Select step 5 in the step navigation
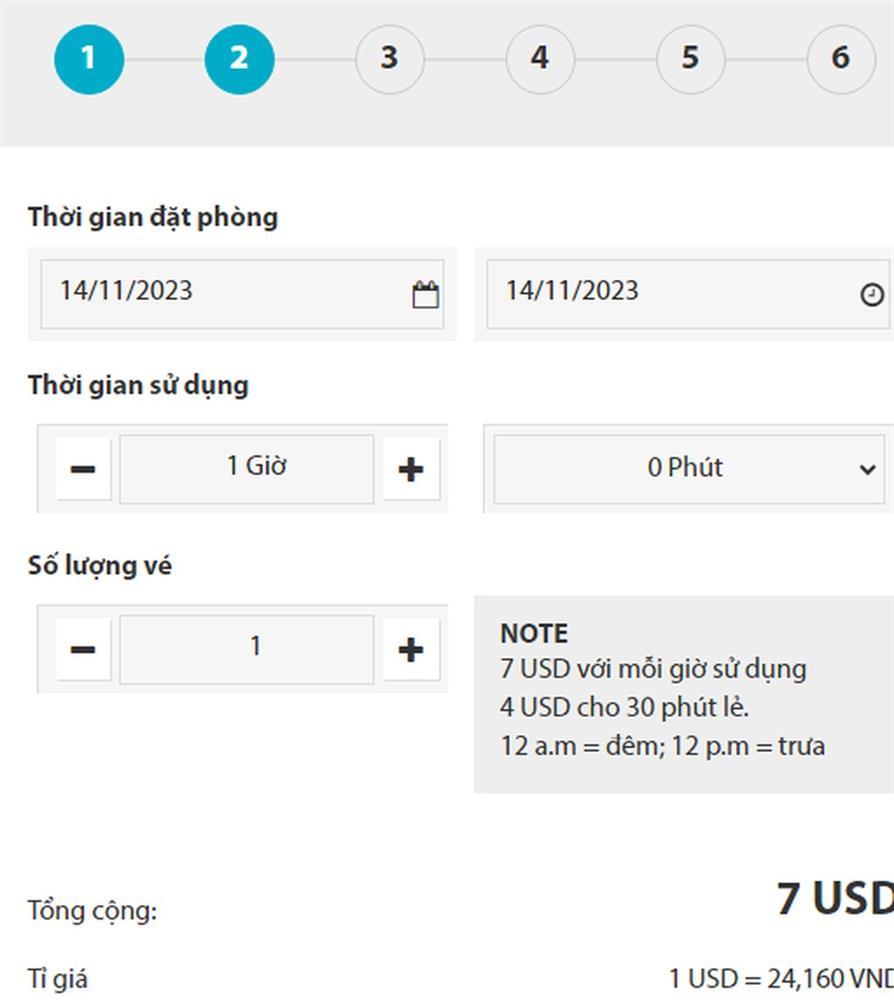This screenshot has height=1000, width=894. tap(690, 58)
